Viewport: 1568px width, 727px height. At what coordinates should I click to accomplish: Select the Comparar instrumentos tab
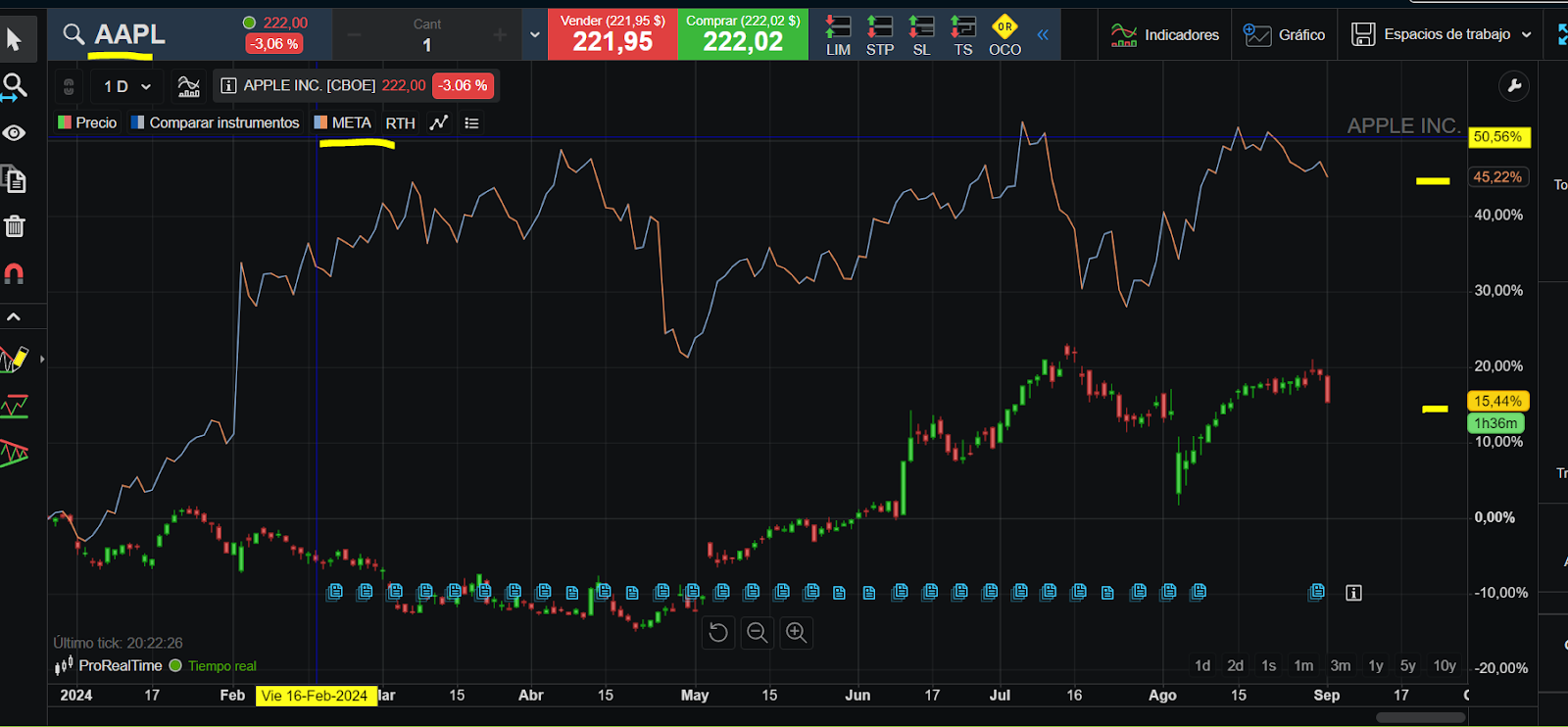point(216,122)
